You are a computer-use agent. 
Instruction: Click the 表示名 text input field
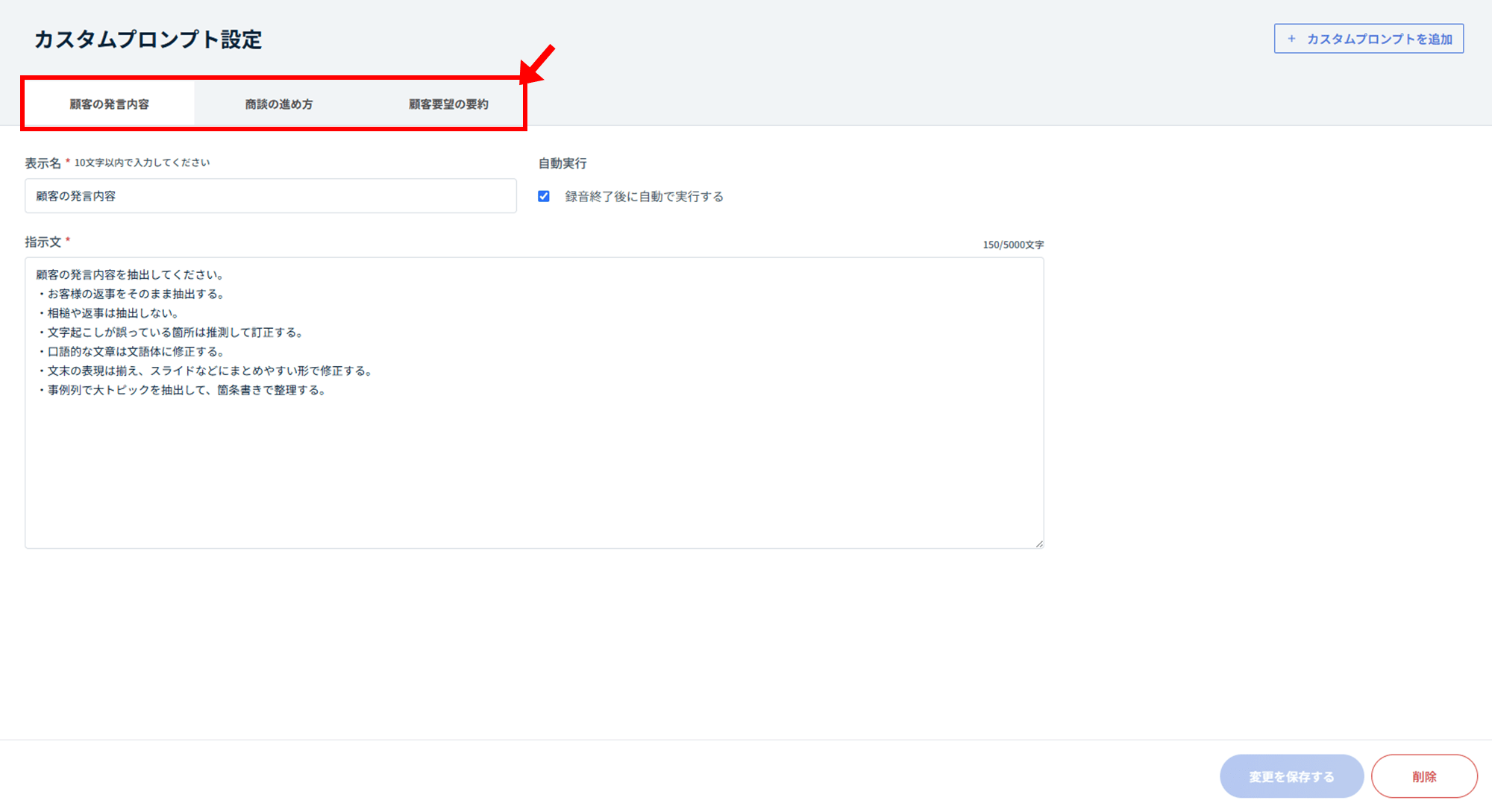[x=270, y=196]
